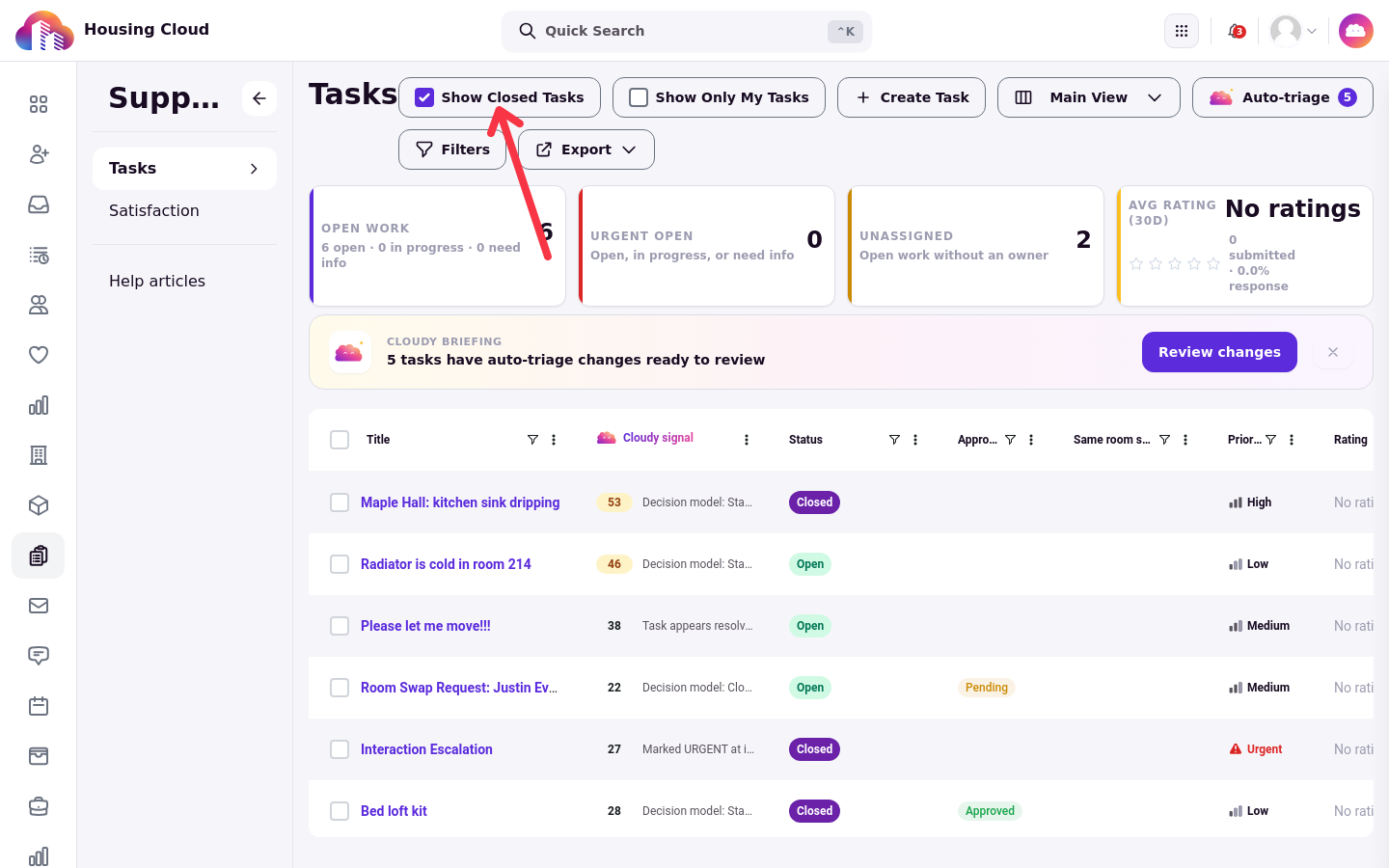Screen dimensions: 1389x868
Task: Tick the checkbox for the Bed loft kit task
Action: (340, 811)
